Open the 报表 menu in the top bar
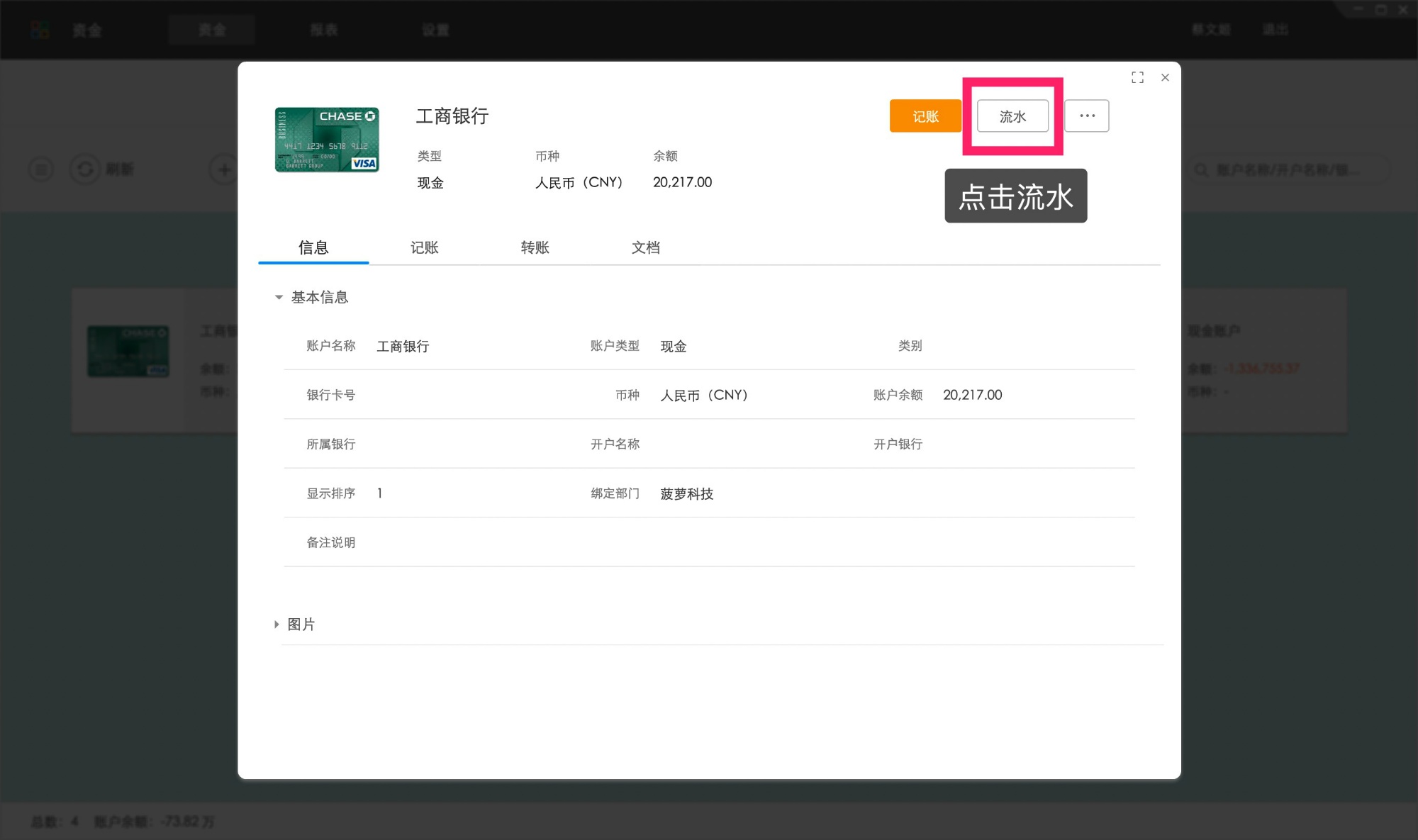Image resolution: width=1418 pixels, height=840 pixels. (323, 30)
